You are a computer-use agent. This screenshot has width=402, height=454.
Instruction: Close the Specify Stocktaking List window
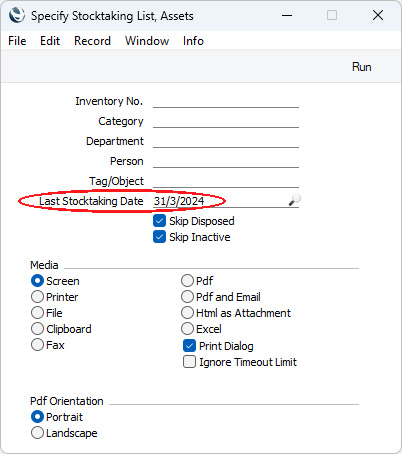[378, 15]
